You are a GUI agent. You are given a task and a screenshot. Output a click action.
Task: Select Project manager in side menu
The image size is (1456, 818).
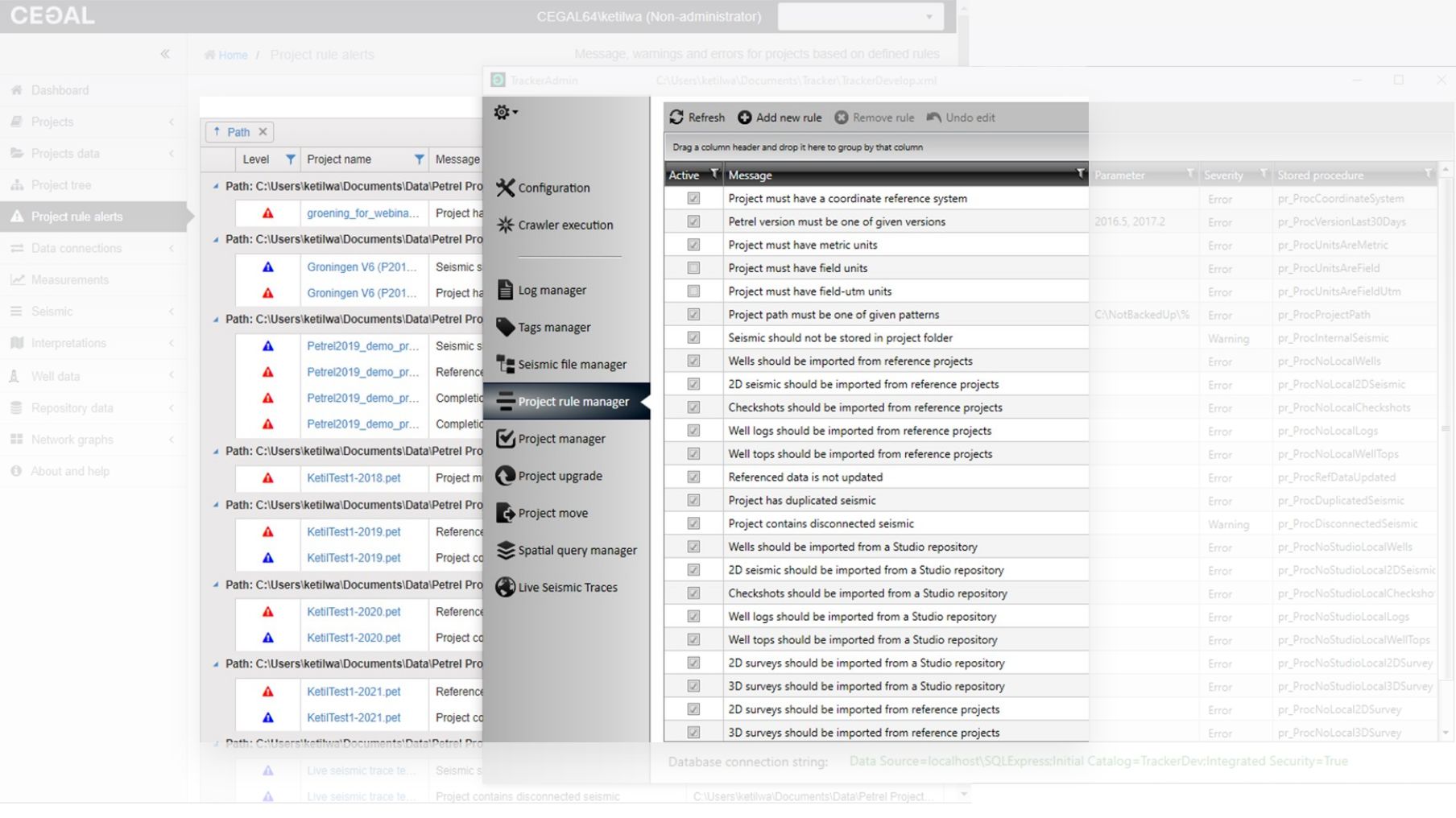[561, 439]
